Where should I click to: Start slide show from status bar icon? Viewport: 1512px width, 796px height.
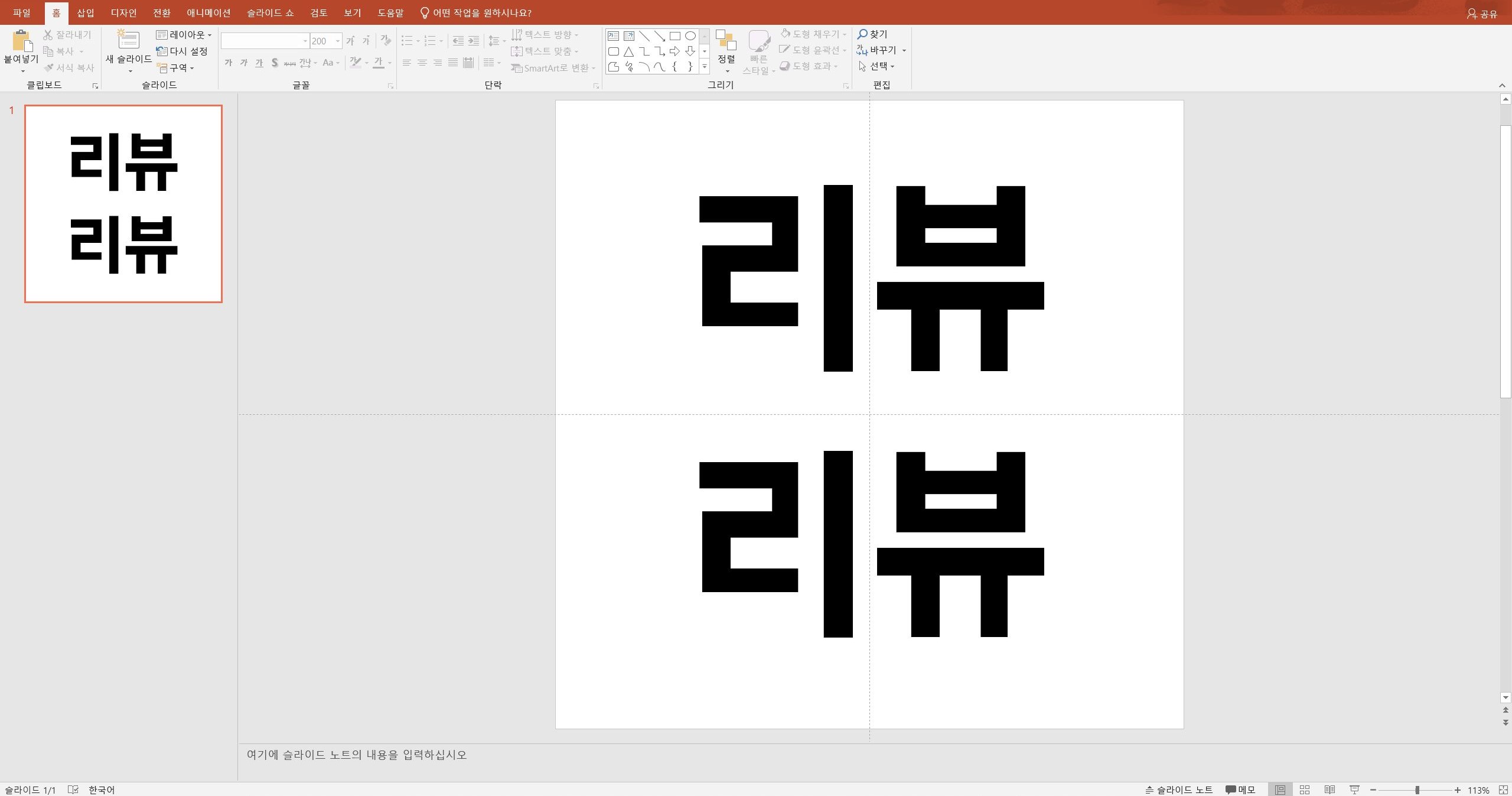[1354, 789]
